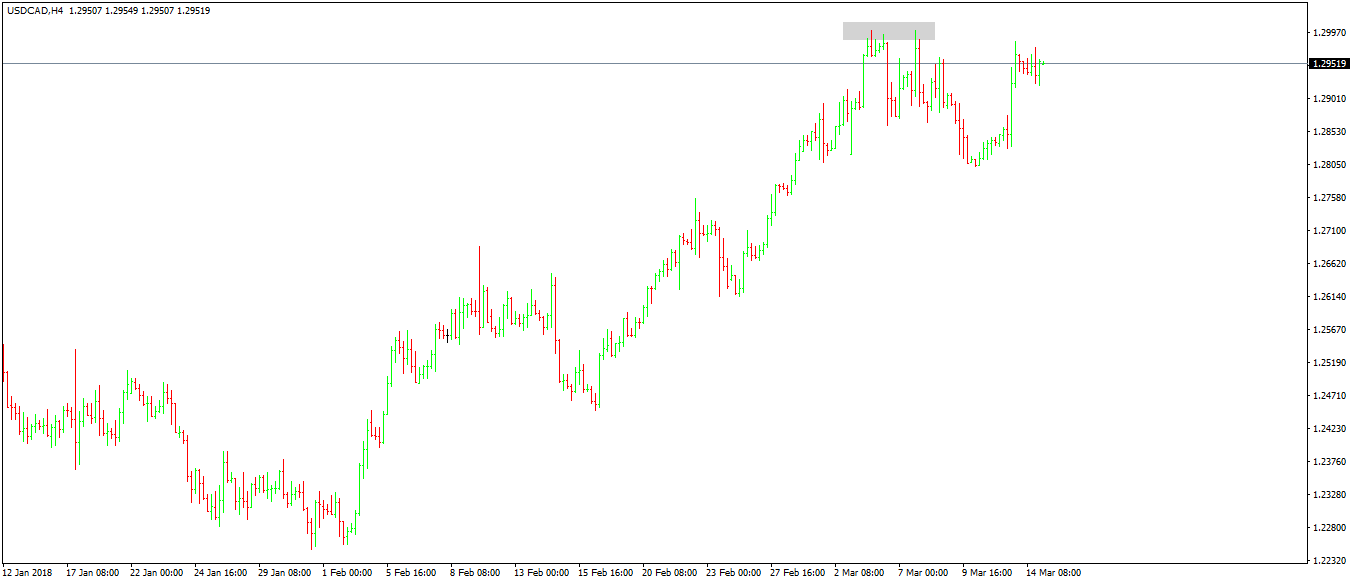Click the 9 Mar 16:00 time label

click(x=987, y=573)
